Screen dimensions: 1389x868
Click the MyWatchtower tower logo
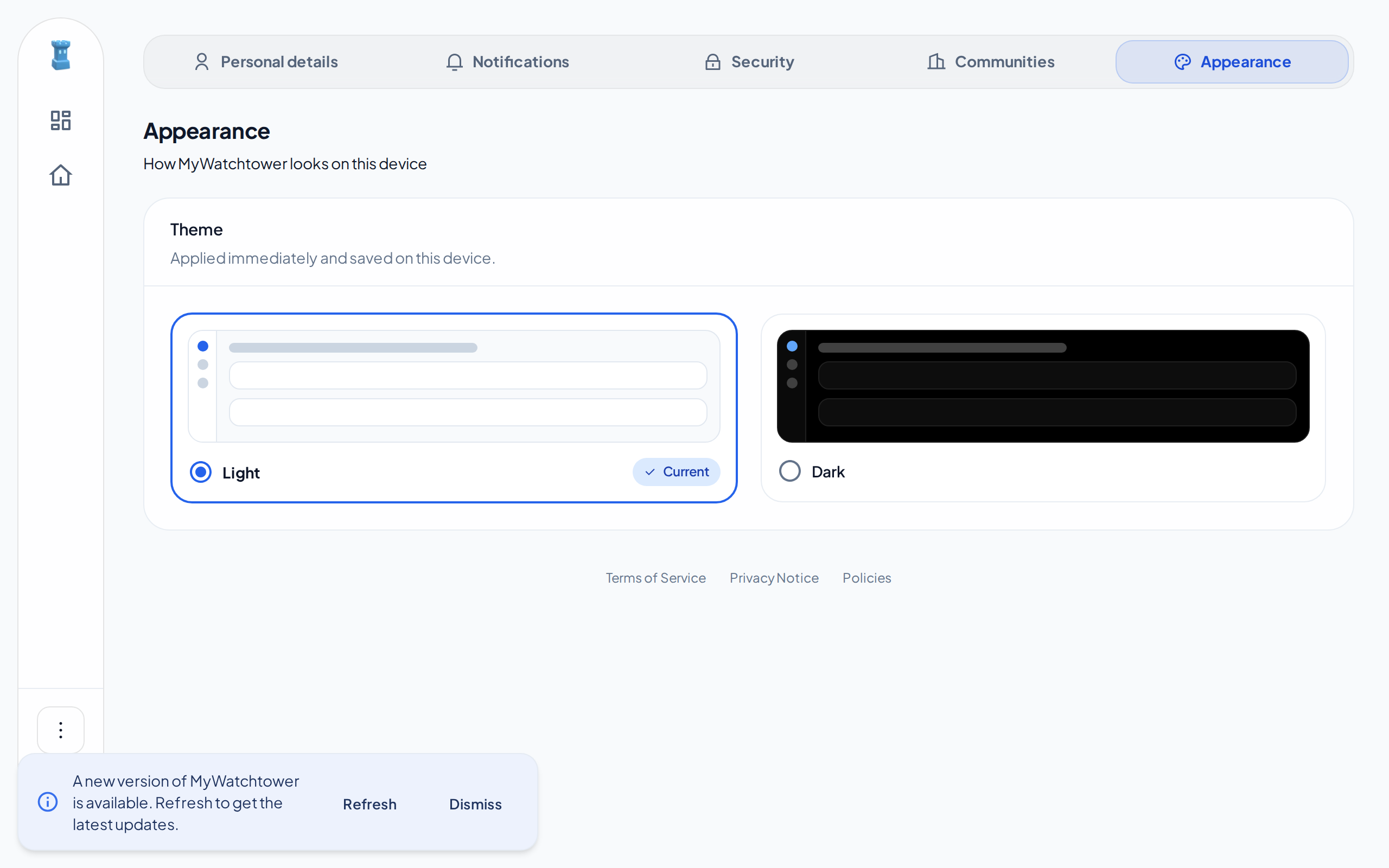coord(61,55)
